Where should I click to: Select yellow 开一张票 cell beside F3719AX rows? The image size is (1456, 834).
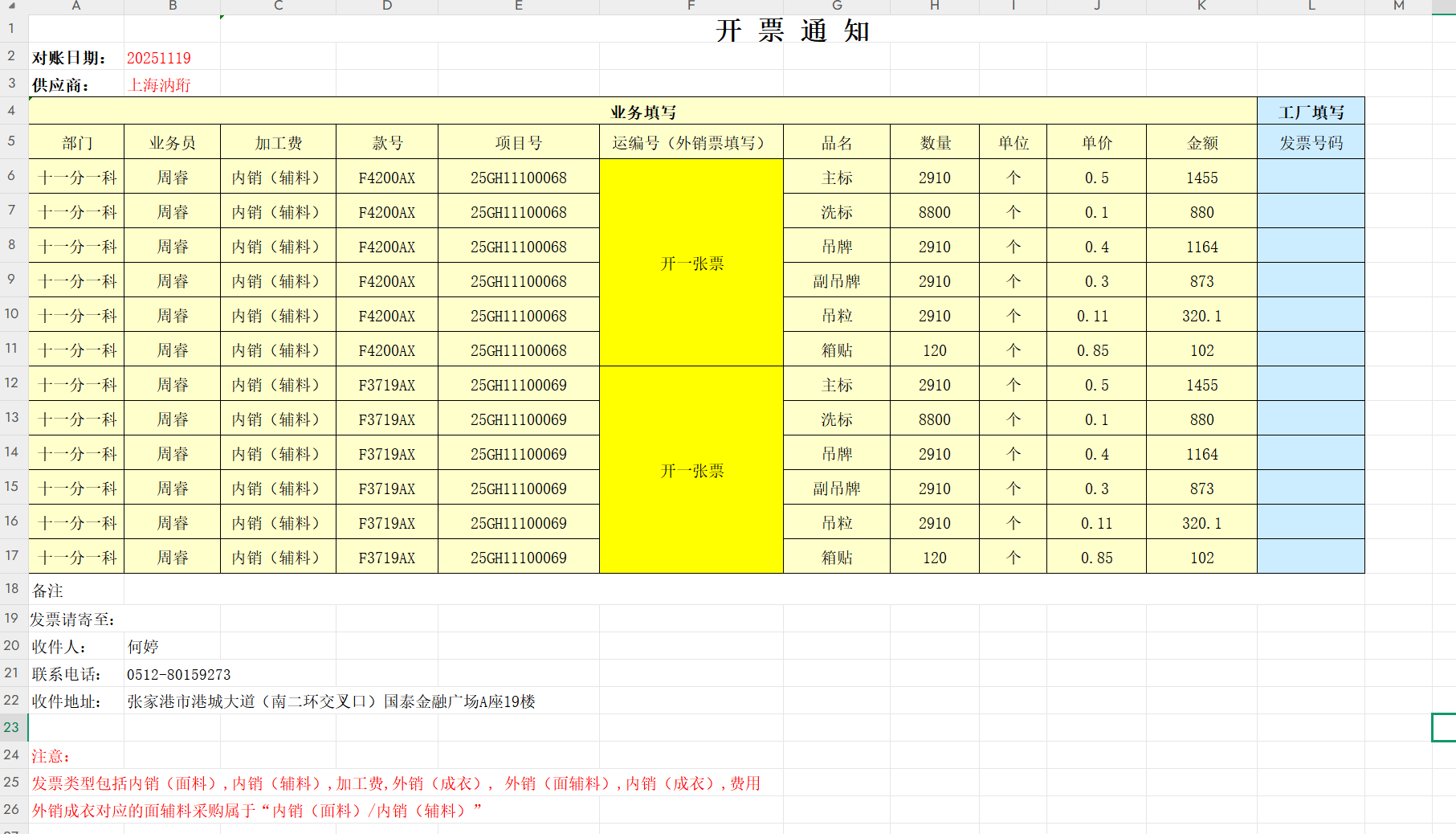click(691, 471)
